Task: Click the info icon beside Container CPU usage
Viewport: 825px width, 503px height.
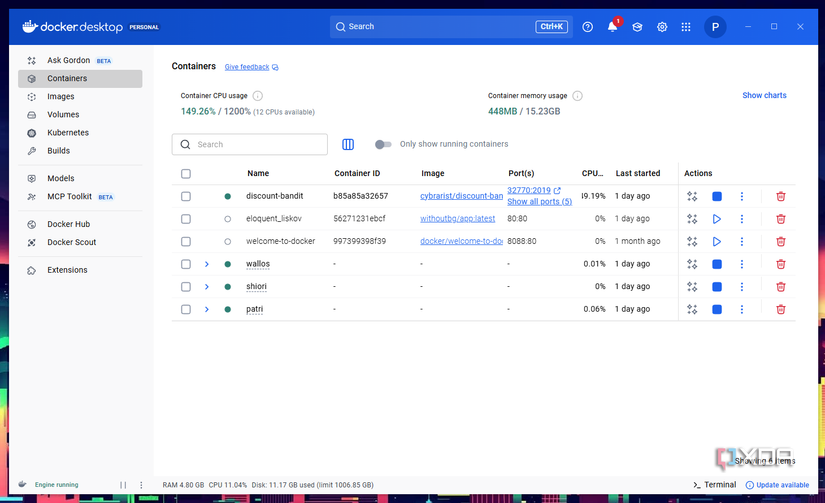Action: pyautogui.click(x=257, y=96)
